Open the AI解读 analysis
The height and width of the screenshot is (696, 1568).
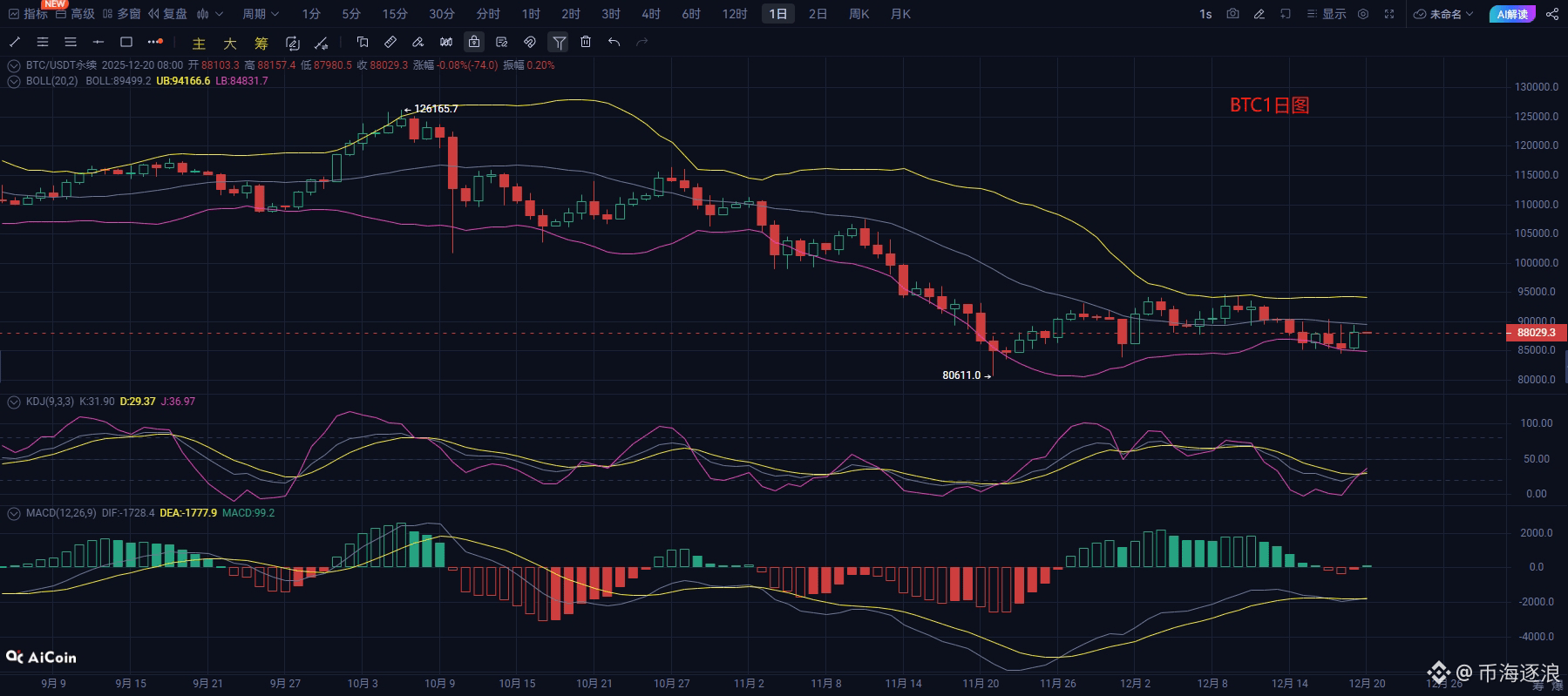point(1512,14)
